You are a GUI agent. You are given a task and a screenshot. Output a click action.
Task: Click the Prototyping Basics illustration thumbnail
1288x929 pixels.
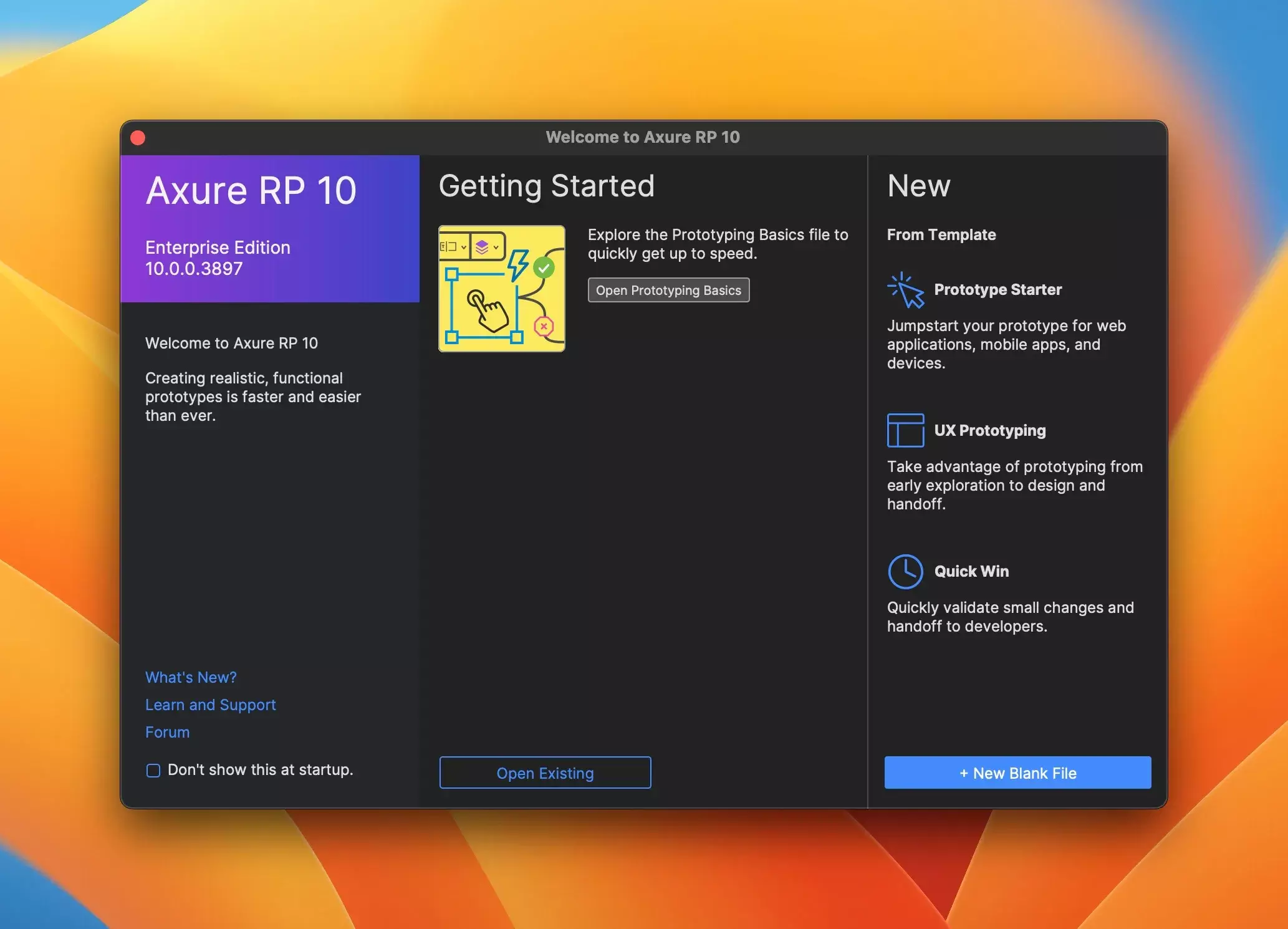[x=502, y=289]
